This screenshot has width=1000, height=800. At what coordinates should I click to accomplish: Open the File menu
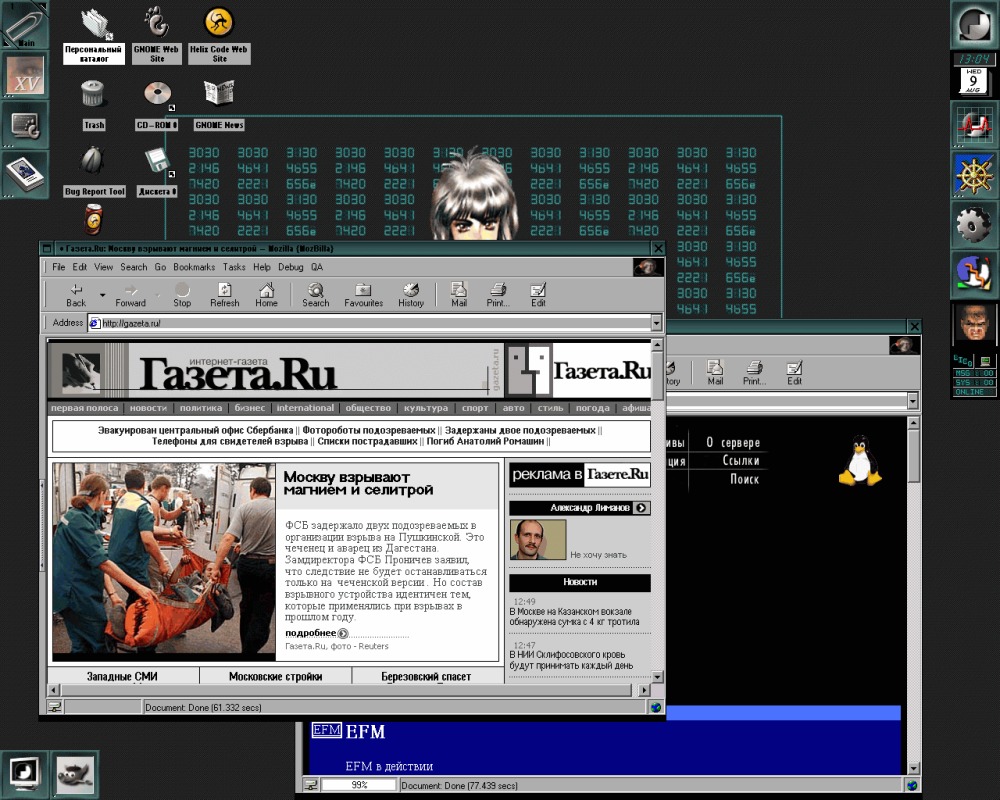click(59, 267)
